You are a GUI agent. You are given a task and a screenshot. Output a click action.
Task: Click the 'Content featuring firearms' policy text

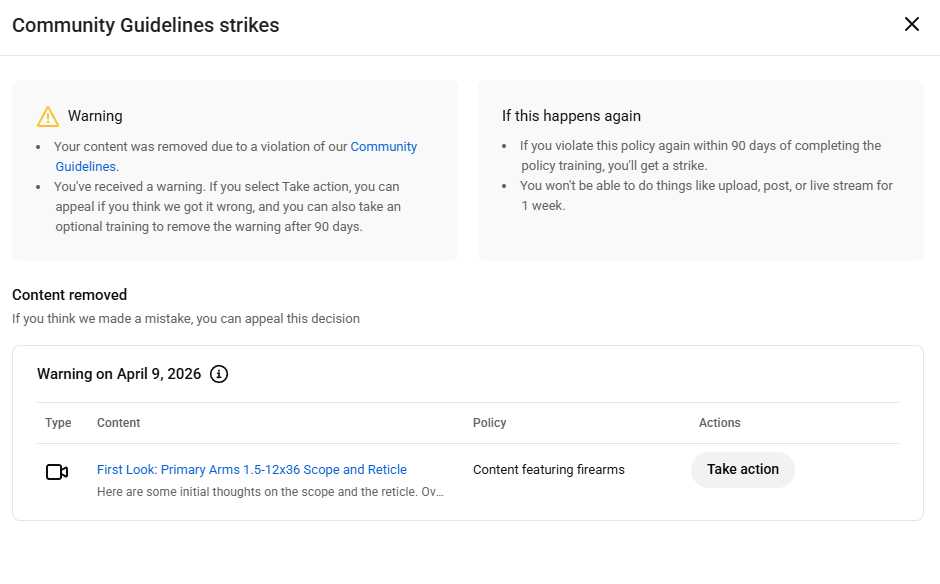pyautogui.click(x=548, y=469)
